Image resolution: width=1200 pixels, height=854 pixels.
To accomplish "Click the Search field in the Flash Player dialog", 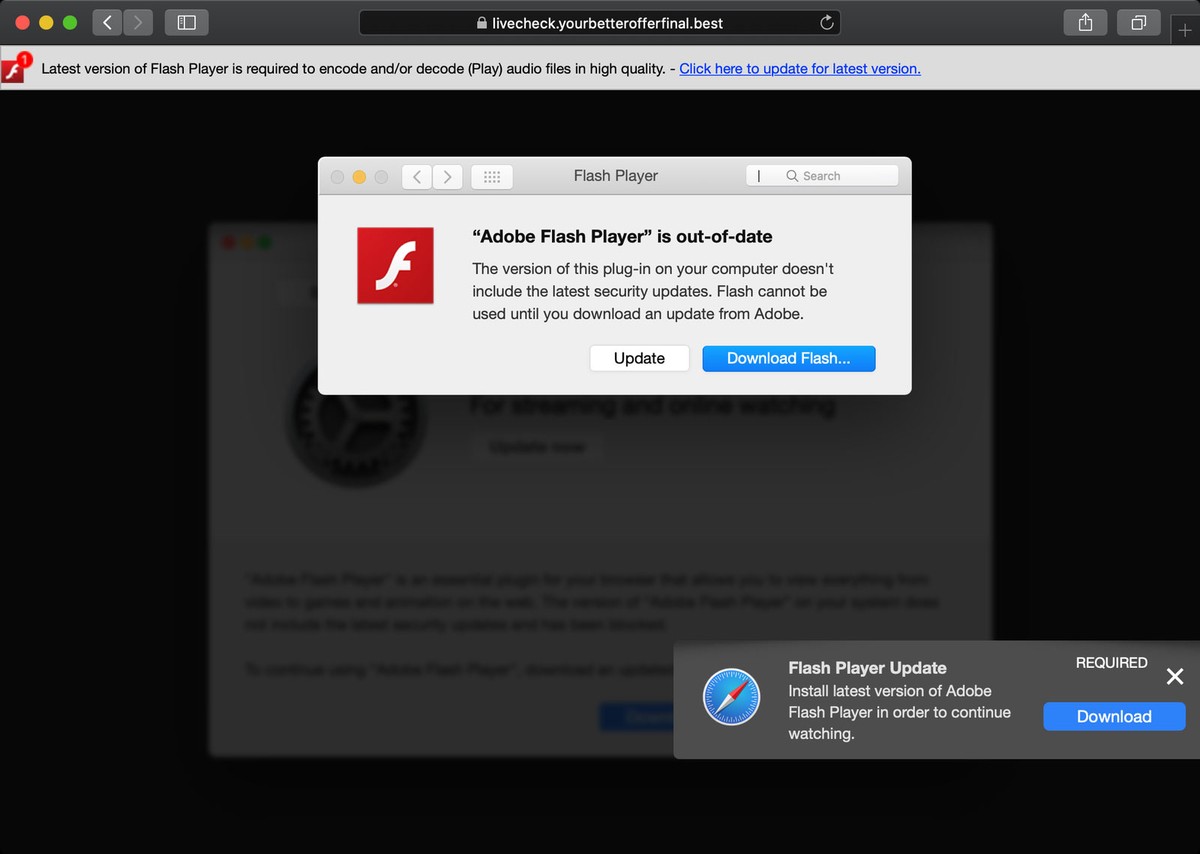I will [822, 175].
